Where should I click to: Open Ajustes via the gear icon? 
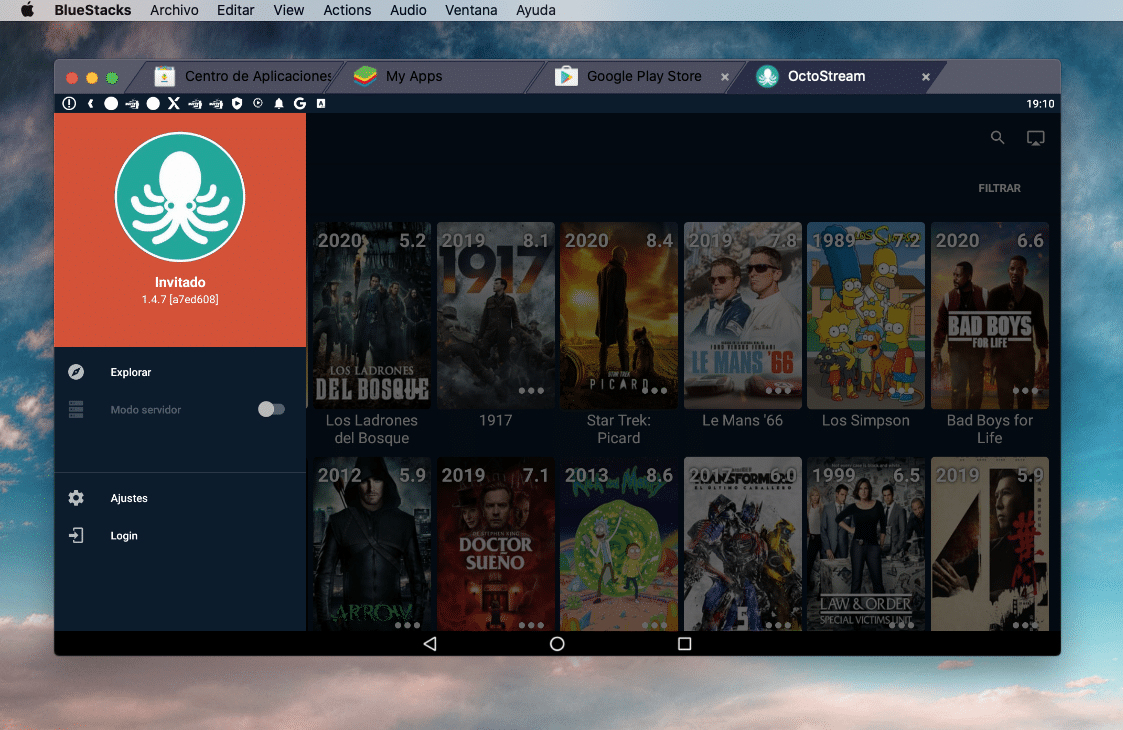pyautogui.click(x=76, y=497)
